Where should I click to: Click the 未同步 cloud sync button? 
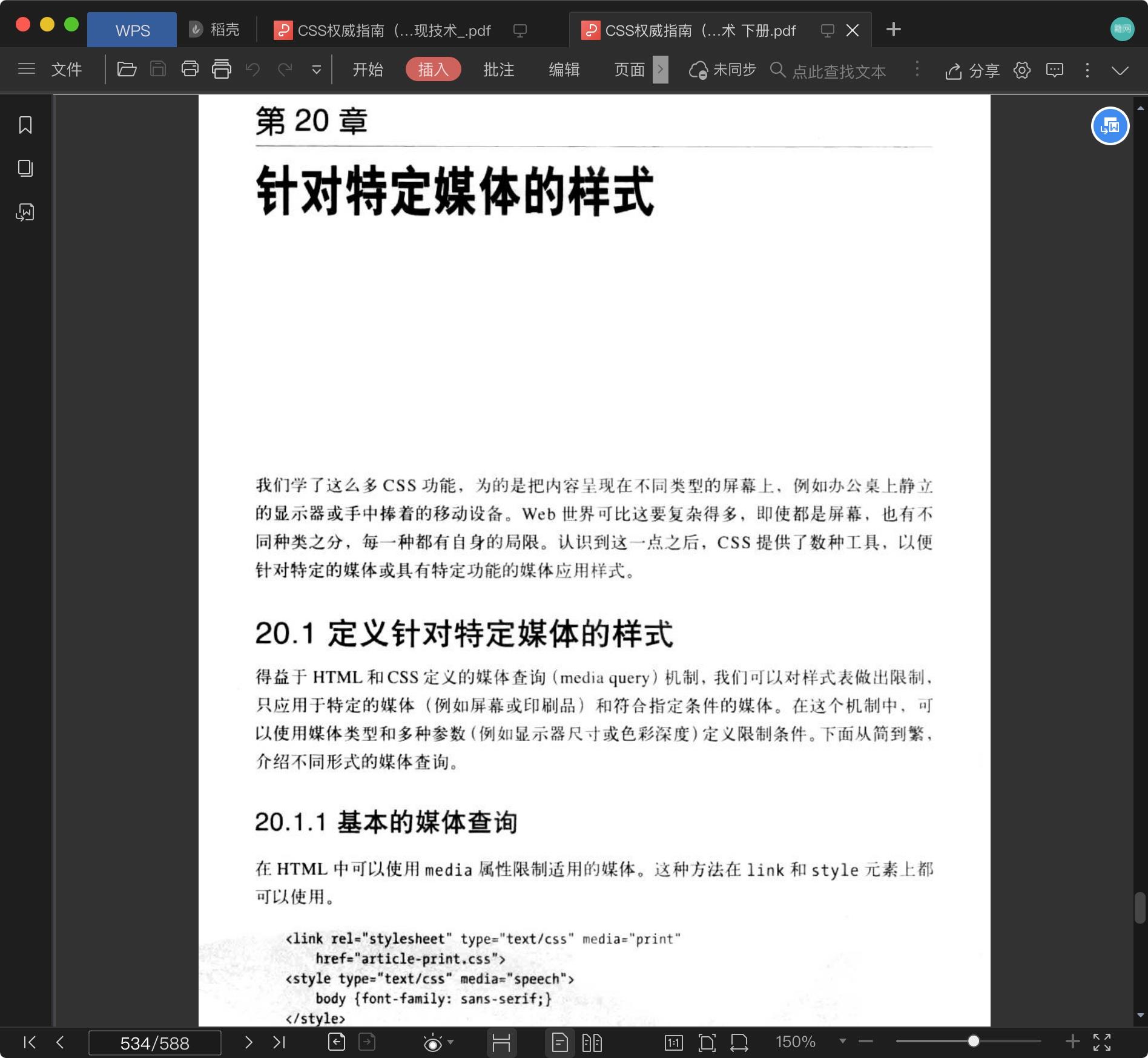coord(723,70)
